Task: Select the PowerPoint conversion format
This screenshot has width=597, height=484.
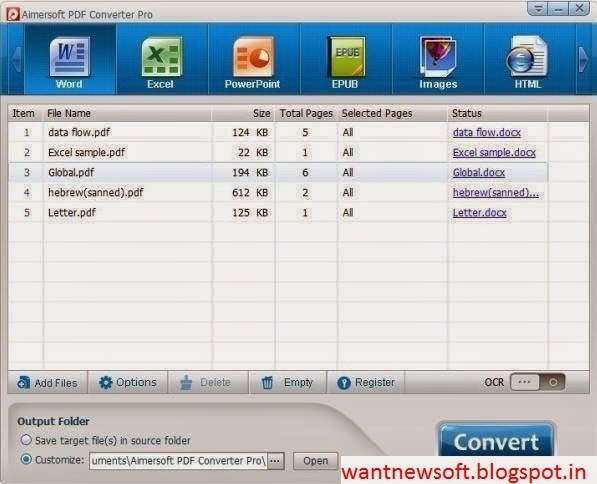Action: point(254,60)
